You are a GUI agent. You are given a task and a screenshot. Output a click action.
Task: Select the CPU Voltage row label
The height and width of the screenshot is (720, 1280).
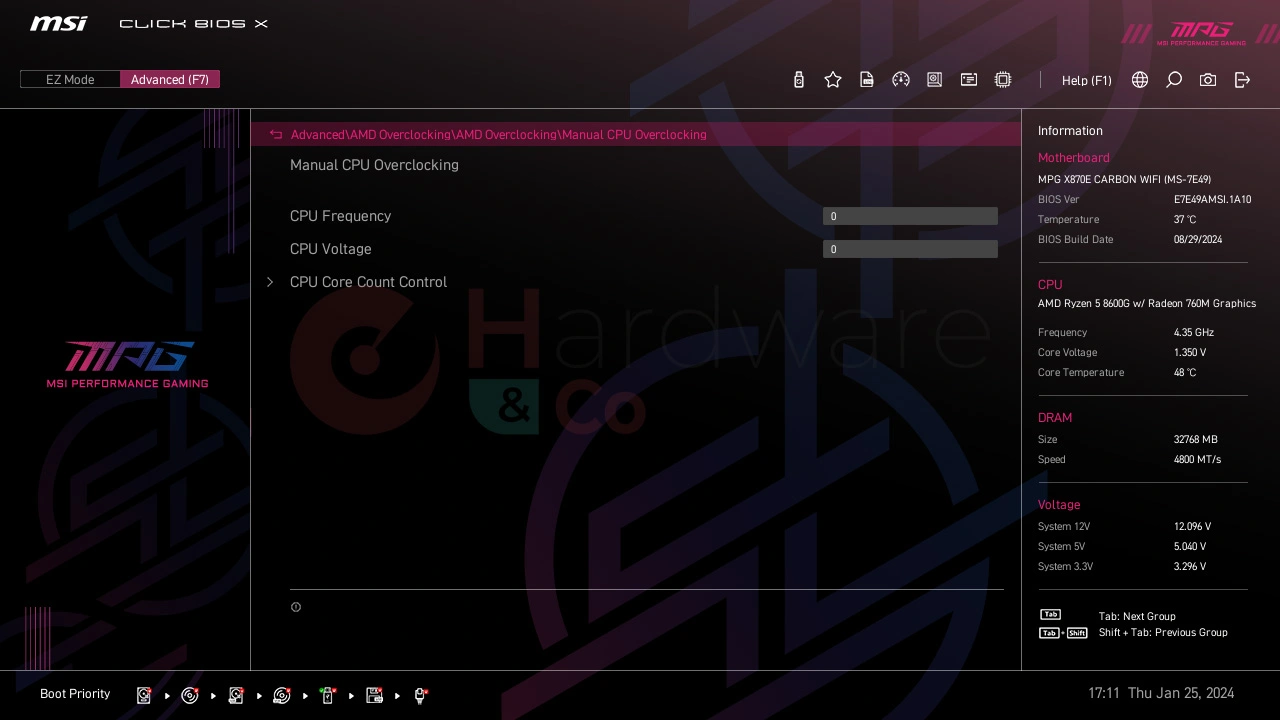pyautogui.click(x=331, y=249)
